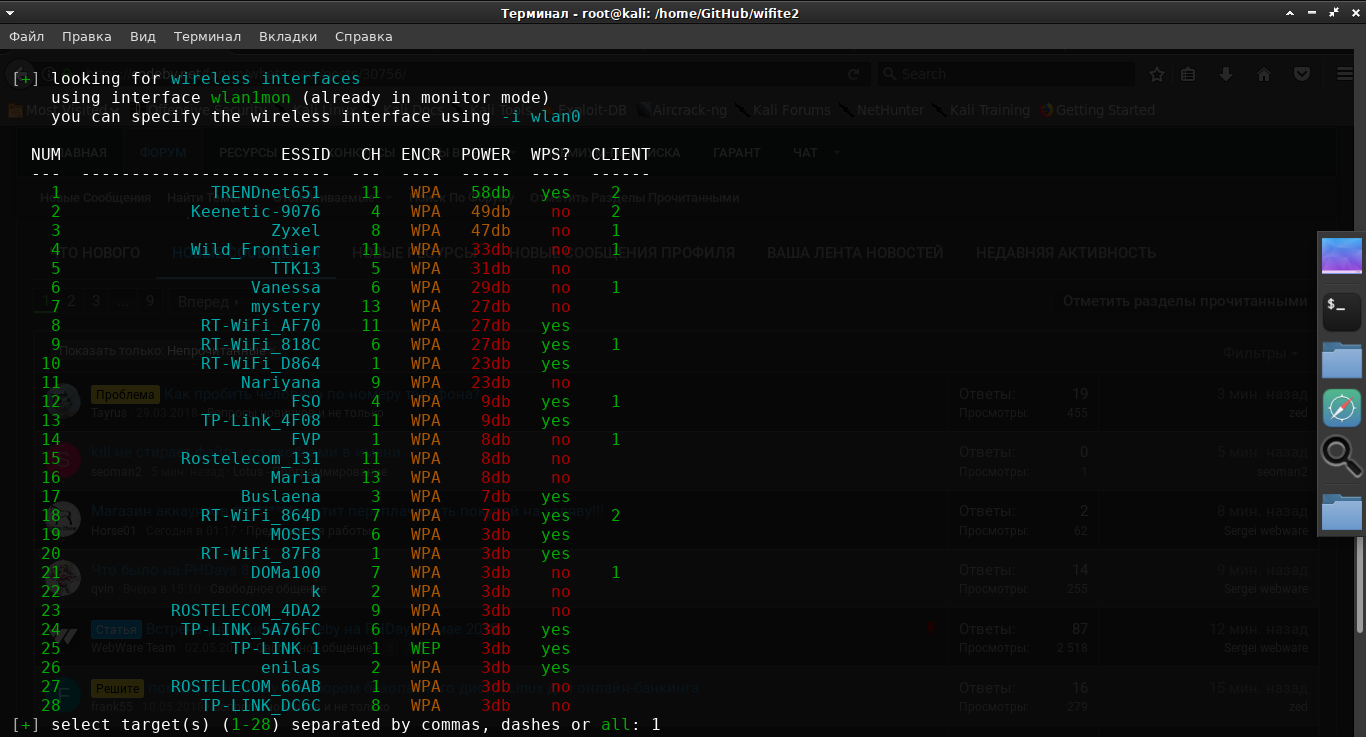Open the Файл menu
1366x737 pixels.
pyautogui.click(x=27, y=37)
